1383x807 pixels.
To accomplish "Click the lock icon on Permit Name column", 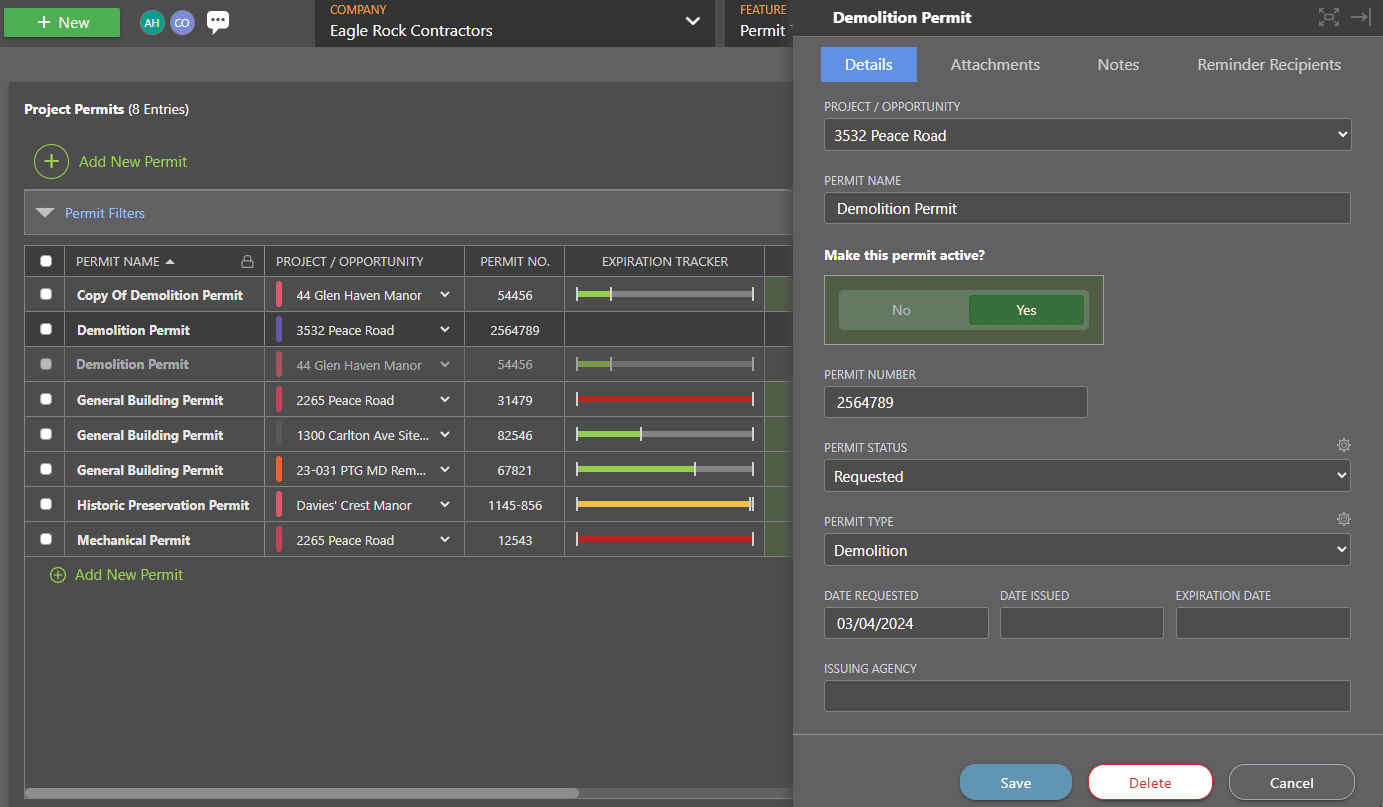I will 247,261.
